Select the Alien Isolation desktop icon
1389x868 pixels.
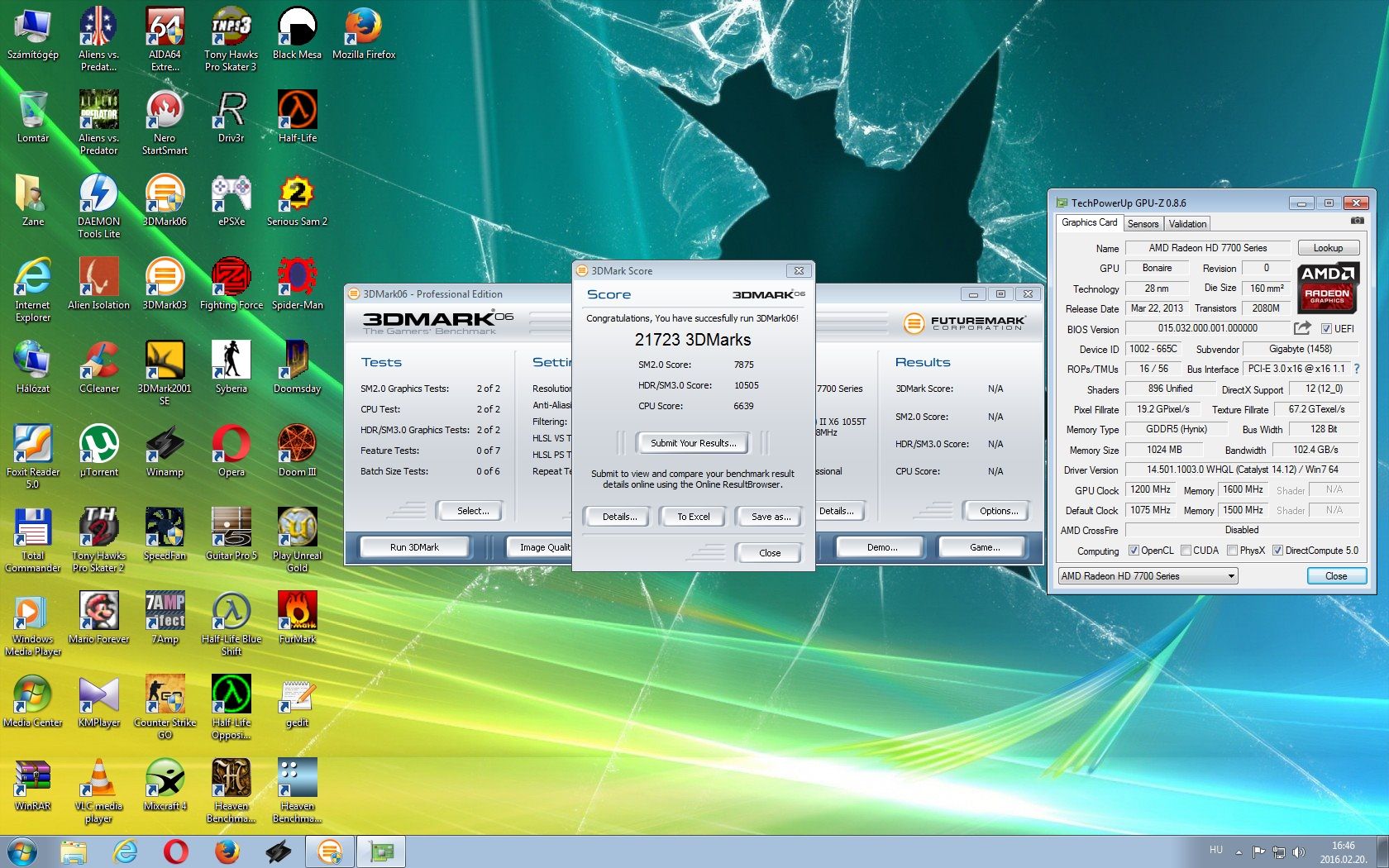pos(98,284)
